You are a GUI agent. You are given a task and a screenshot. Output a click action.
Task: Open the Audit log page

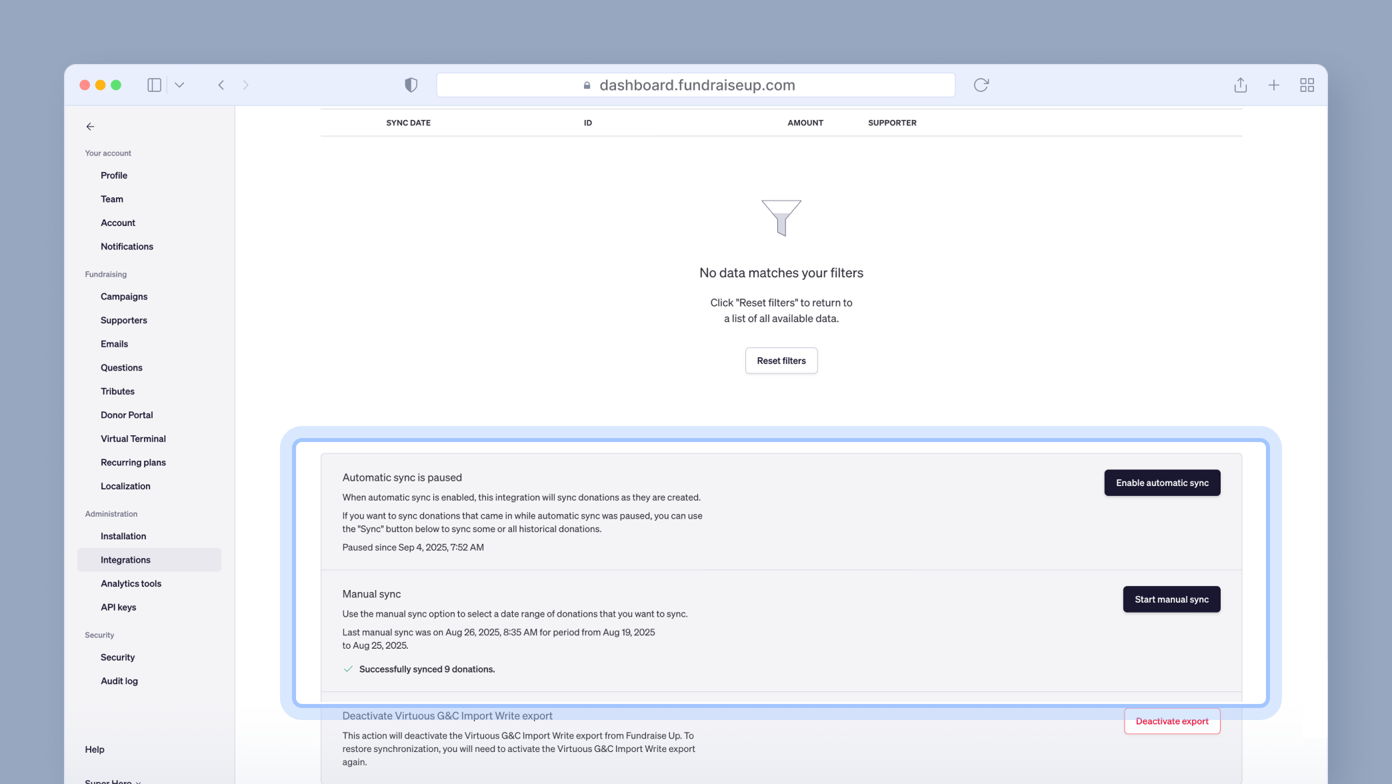(119, 681)
